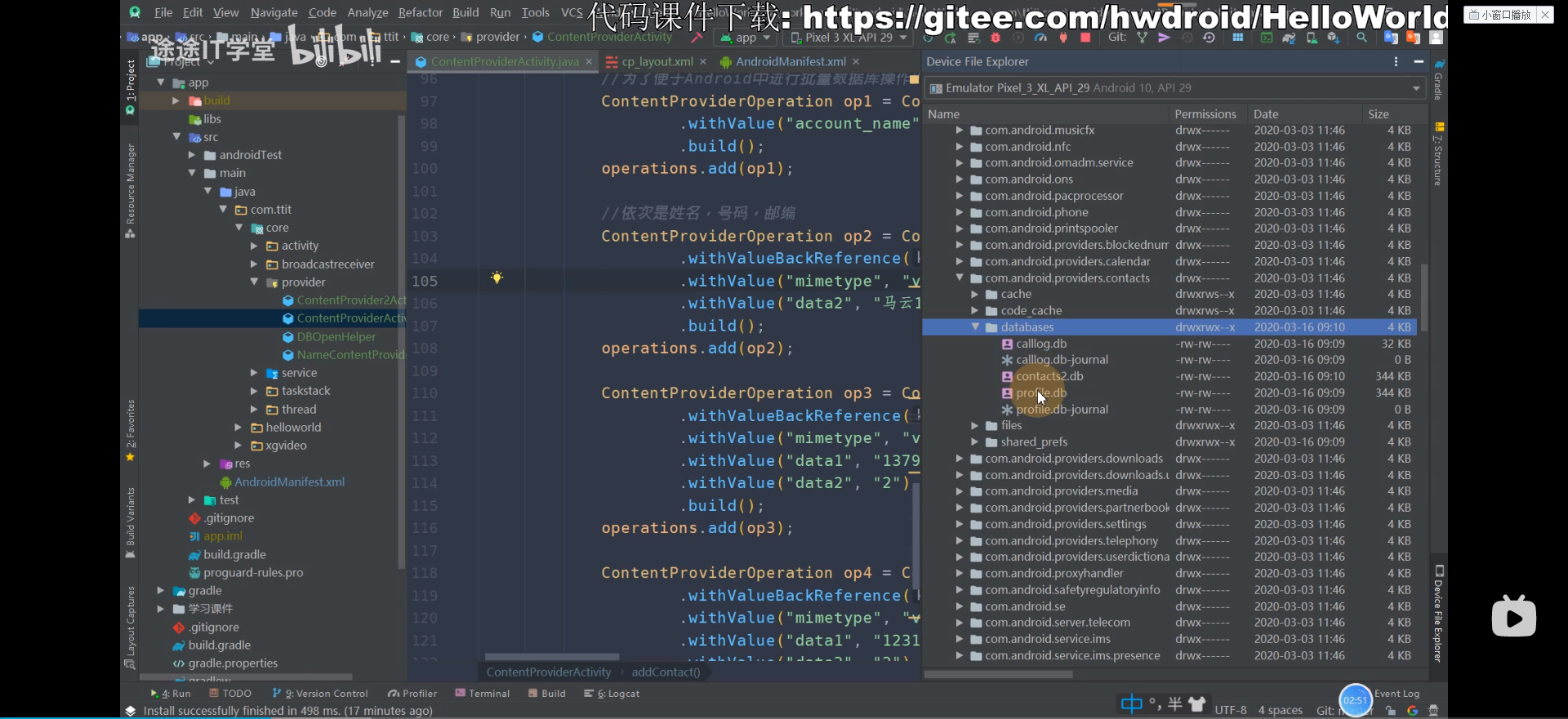Viewport: 1568px width, 719px height.
Task: Collapse the com.android.providers.contacts folder
Action: 960,277
